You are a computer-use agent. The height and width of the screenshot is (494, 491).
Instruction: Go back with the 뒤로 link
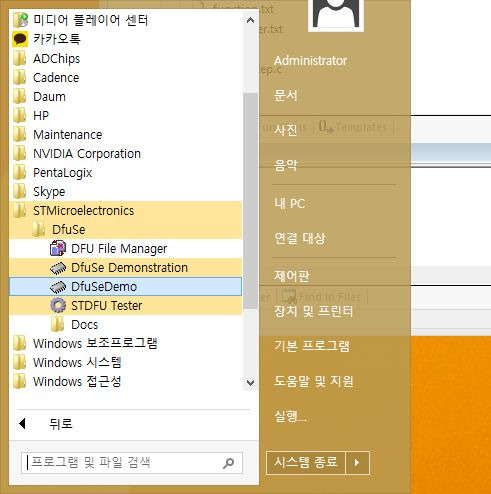point(61,424)
